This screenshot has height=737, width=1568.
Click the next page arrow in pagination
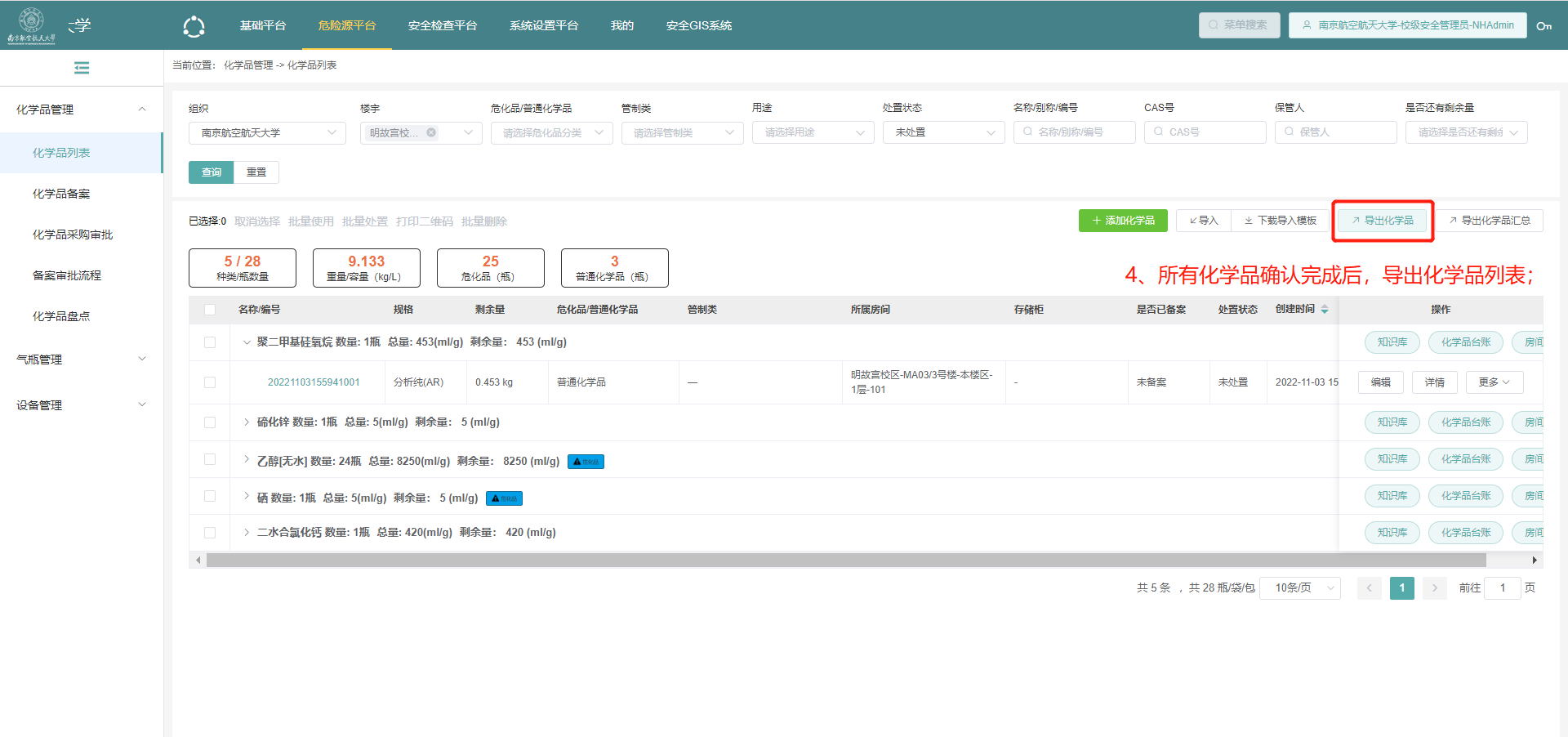(1434, 588)
